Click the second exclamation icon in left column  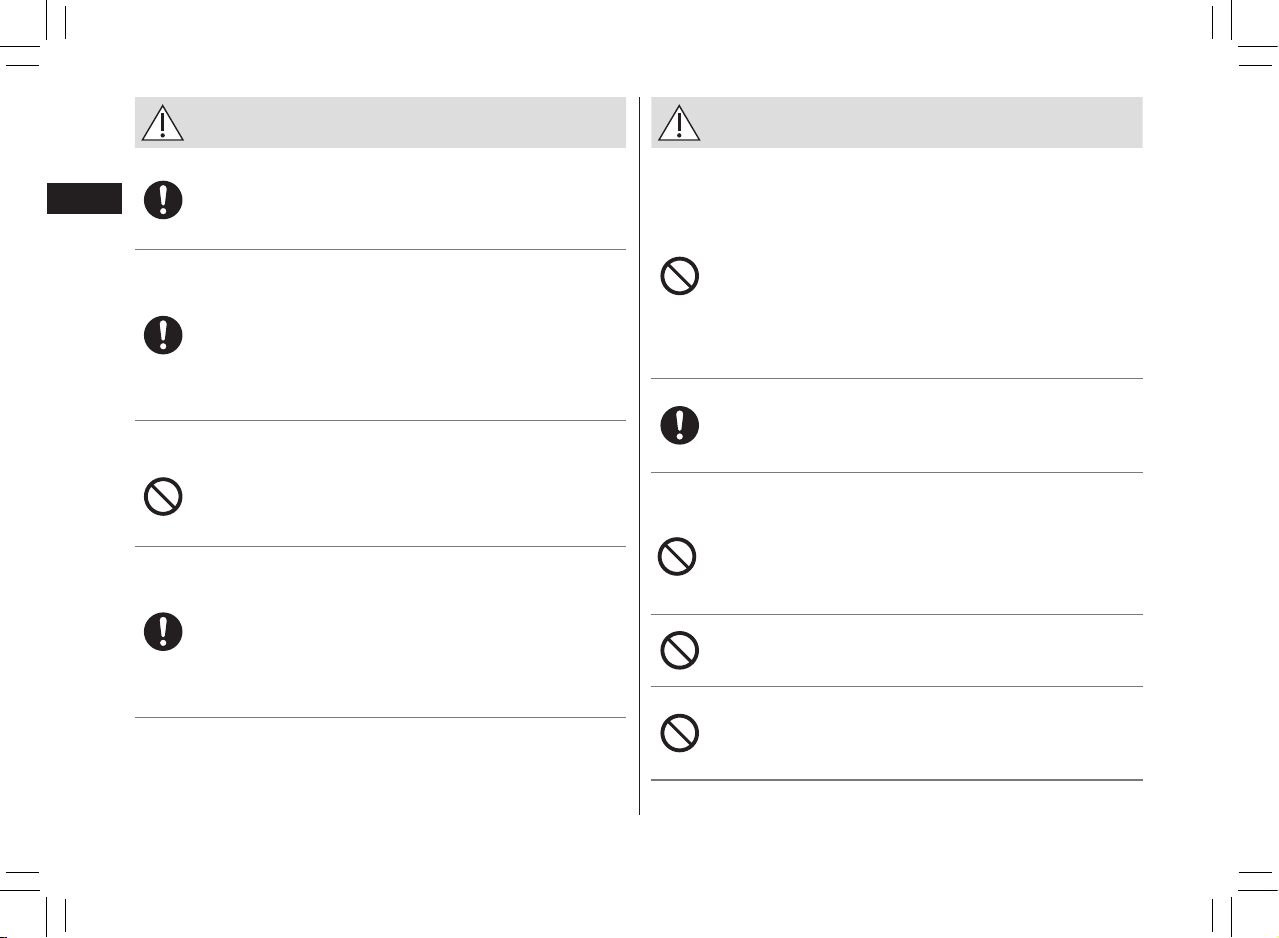163,334
